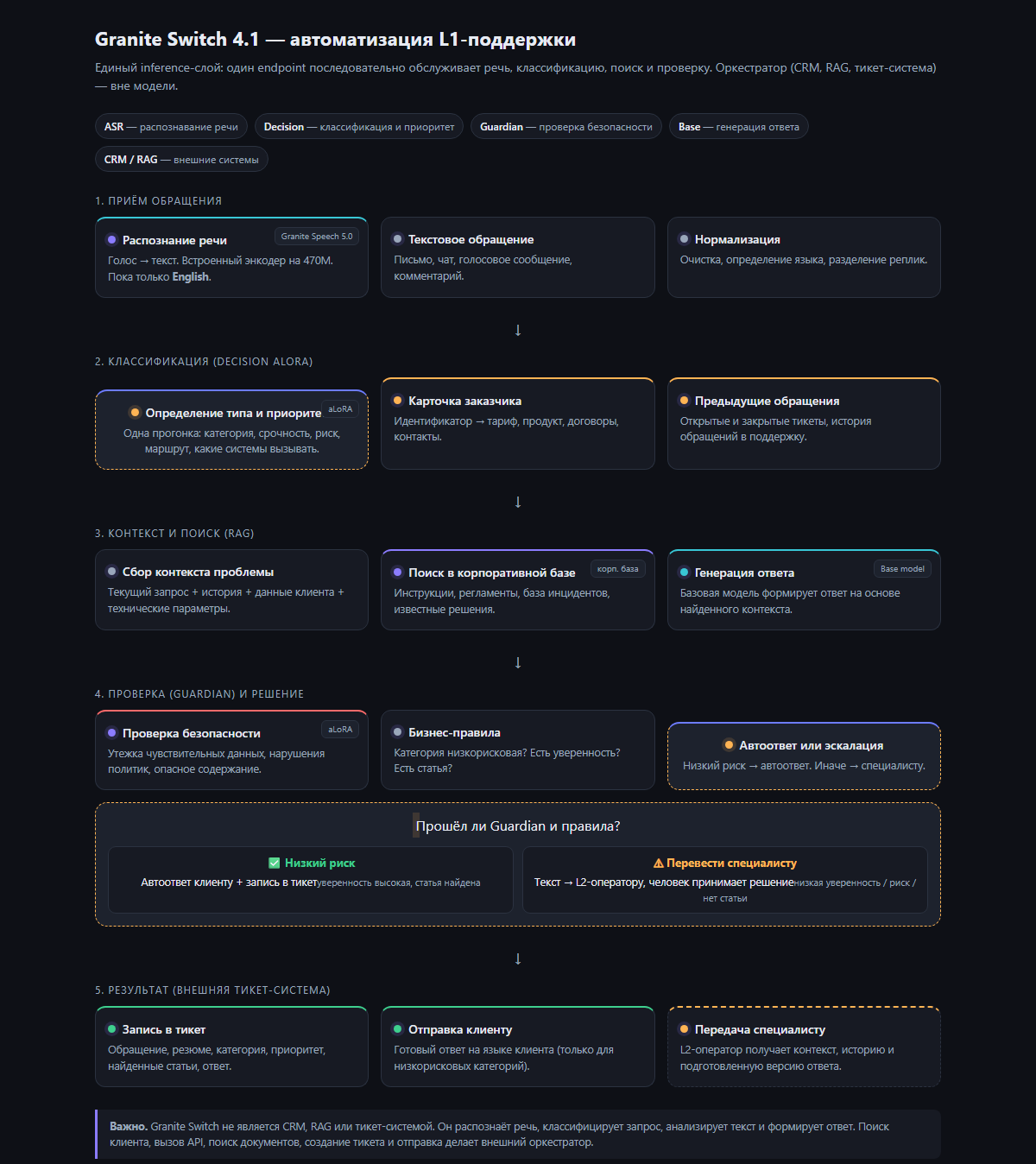The height and width of the screenshot is (1164, 1036).
Task: Click the bold word English in speech card
Action: [190, 277]
